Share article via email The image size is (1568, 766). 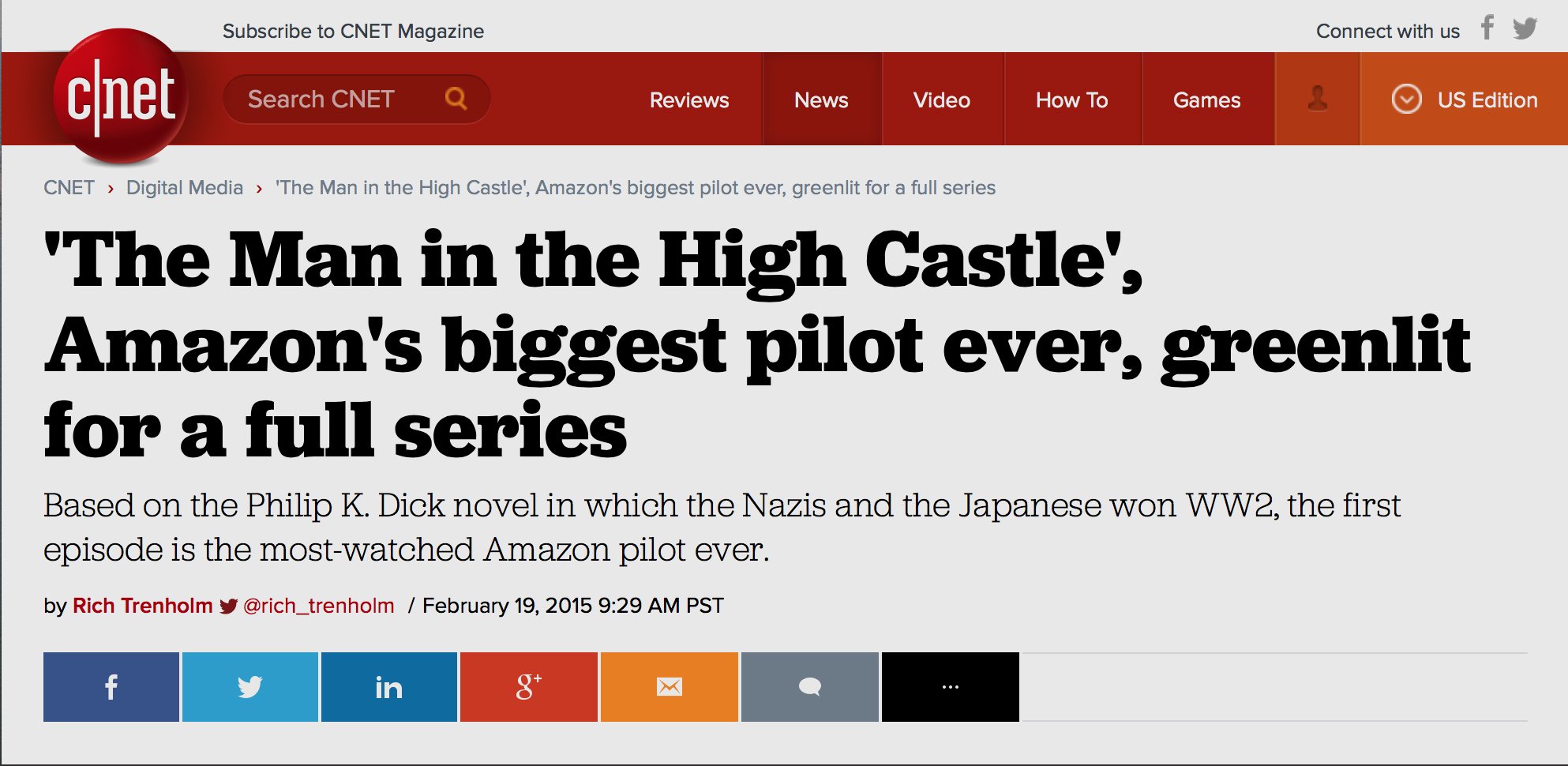click(x=670, y=687)
